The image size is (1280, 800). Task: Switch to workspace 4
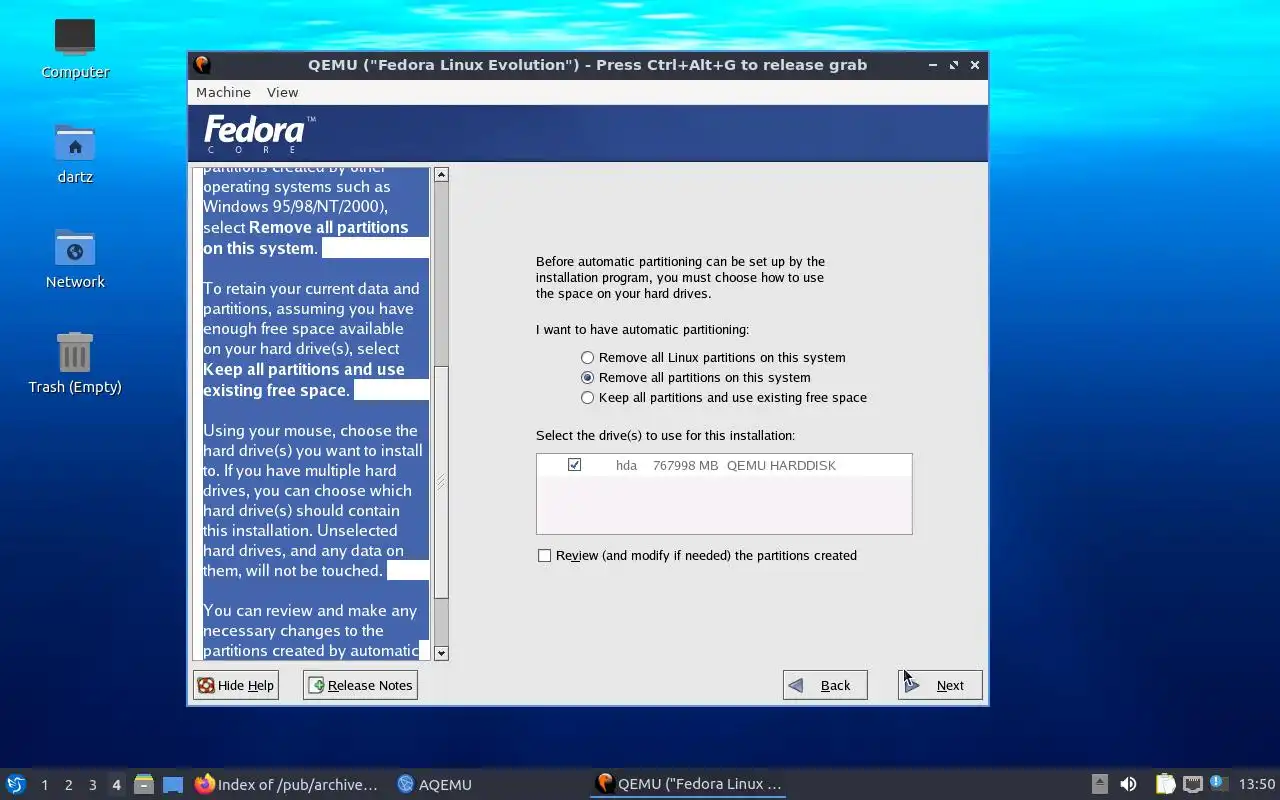click(116, 784)
